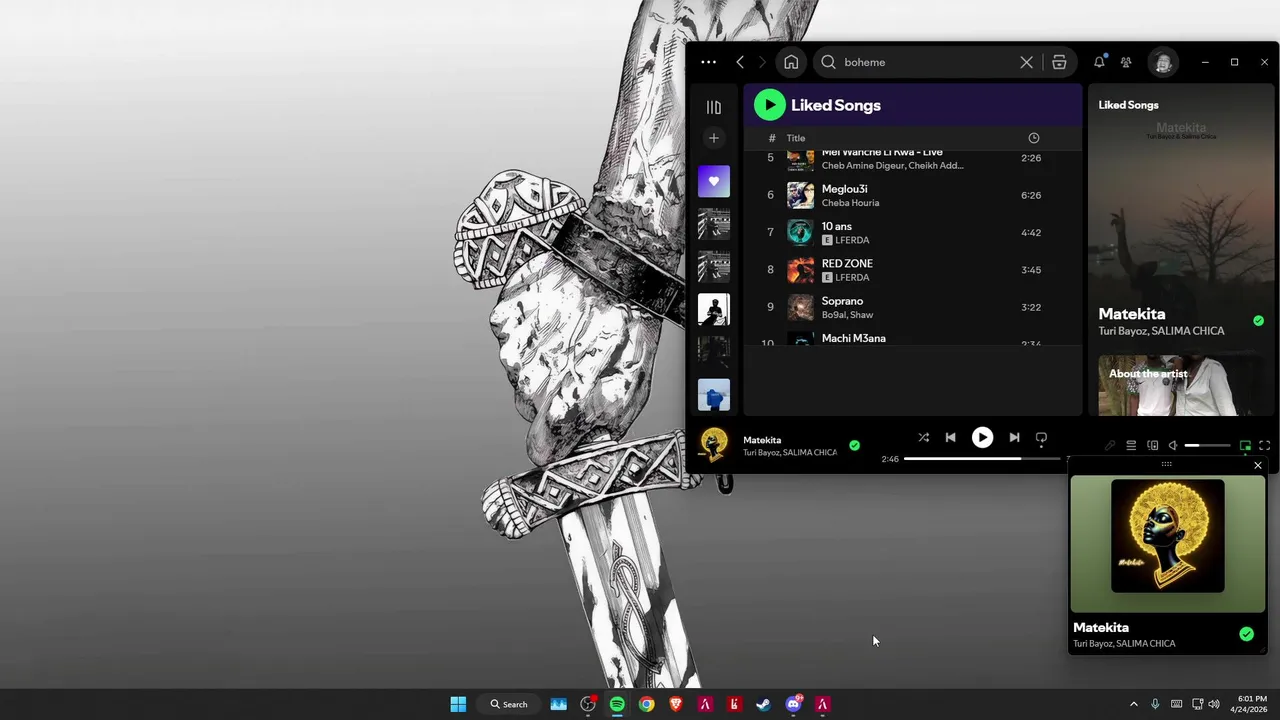The width and height of the screenshot is (1280, 720).
Task: Expand Your Library sidebar
Action: [713, 107]
